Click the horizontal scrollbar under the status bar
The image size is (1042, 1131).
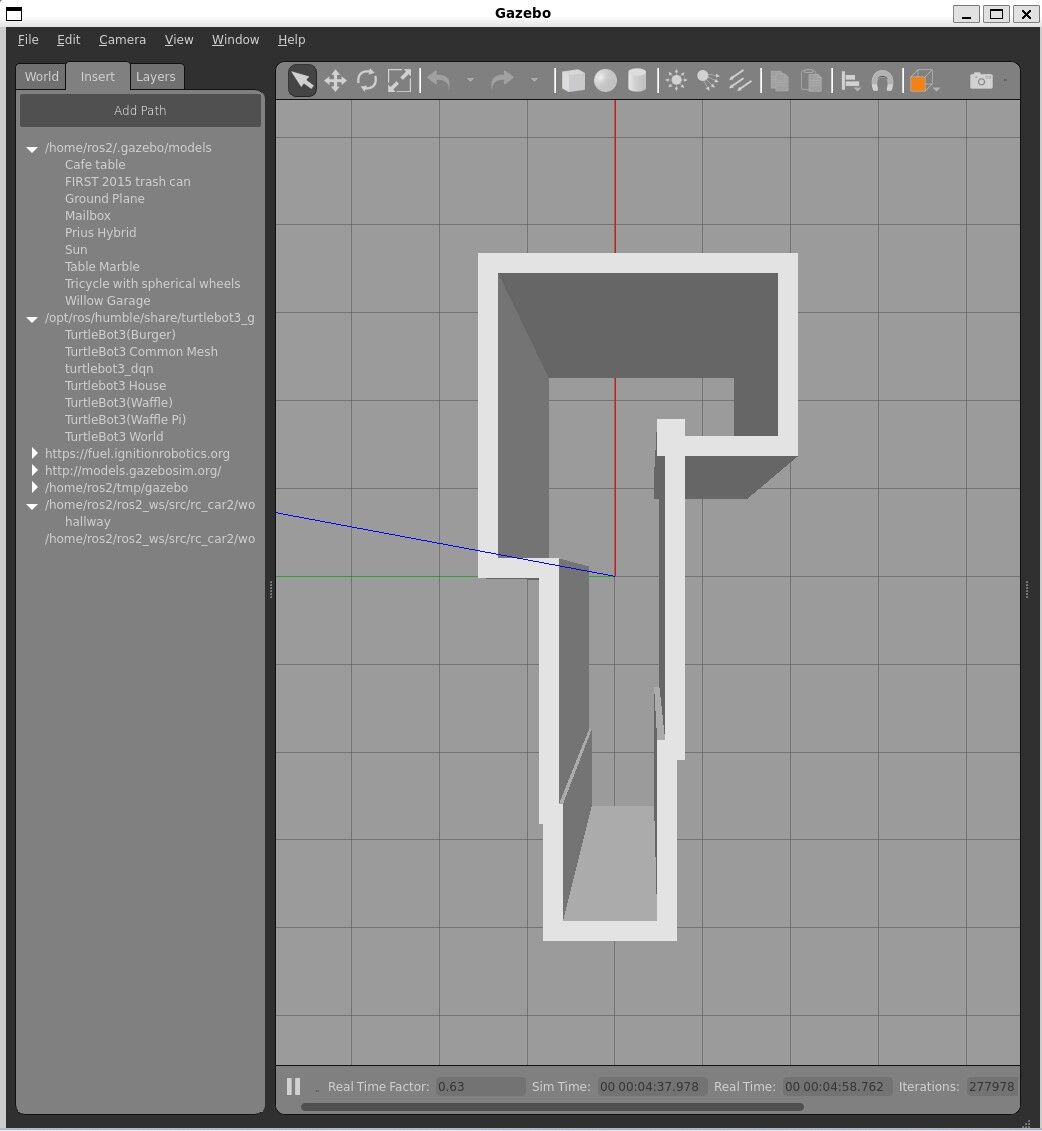tap(552, 1106)
